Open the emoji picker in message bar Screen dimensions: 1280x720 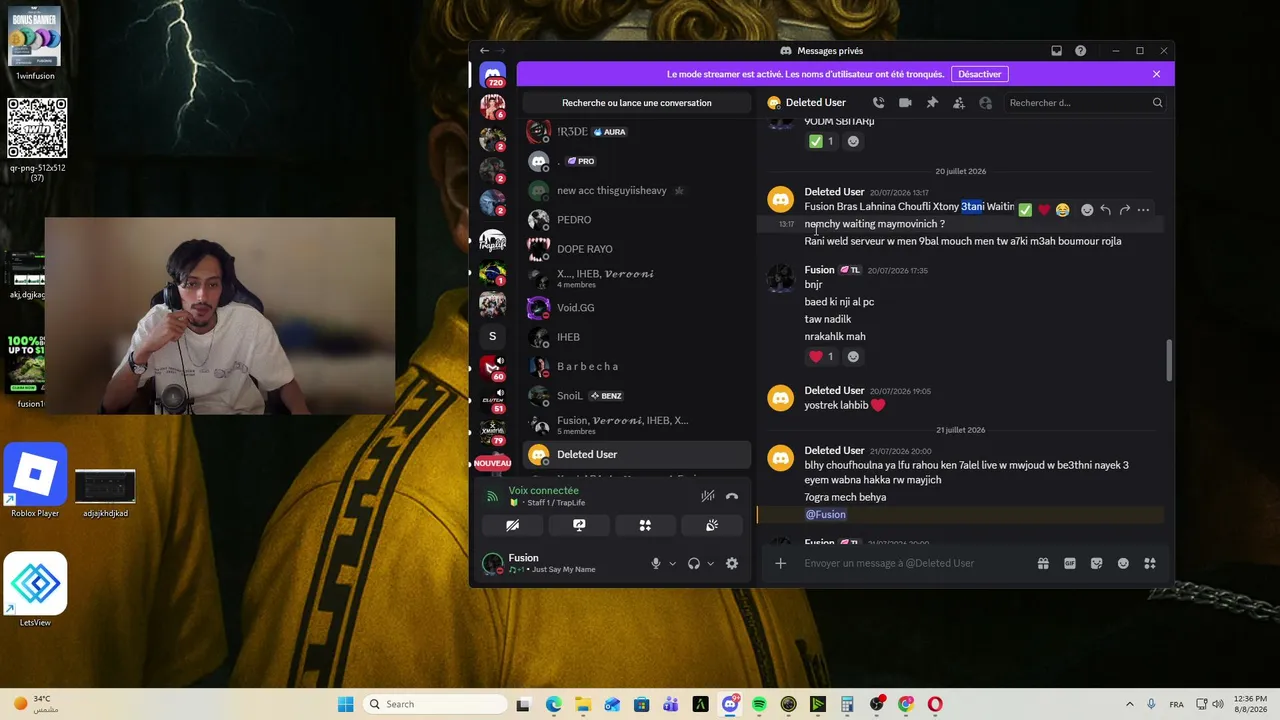1123,563
